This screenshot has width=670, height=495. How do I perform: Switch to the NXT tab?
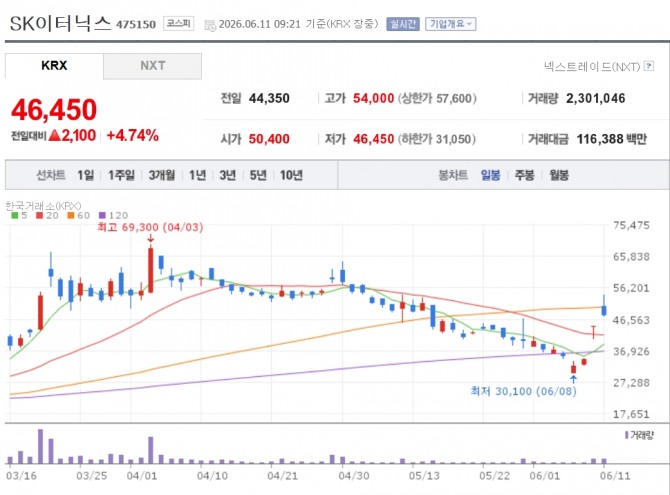(x=153, y=66)
